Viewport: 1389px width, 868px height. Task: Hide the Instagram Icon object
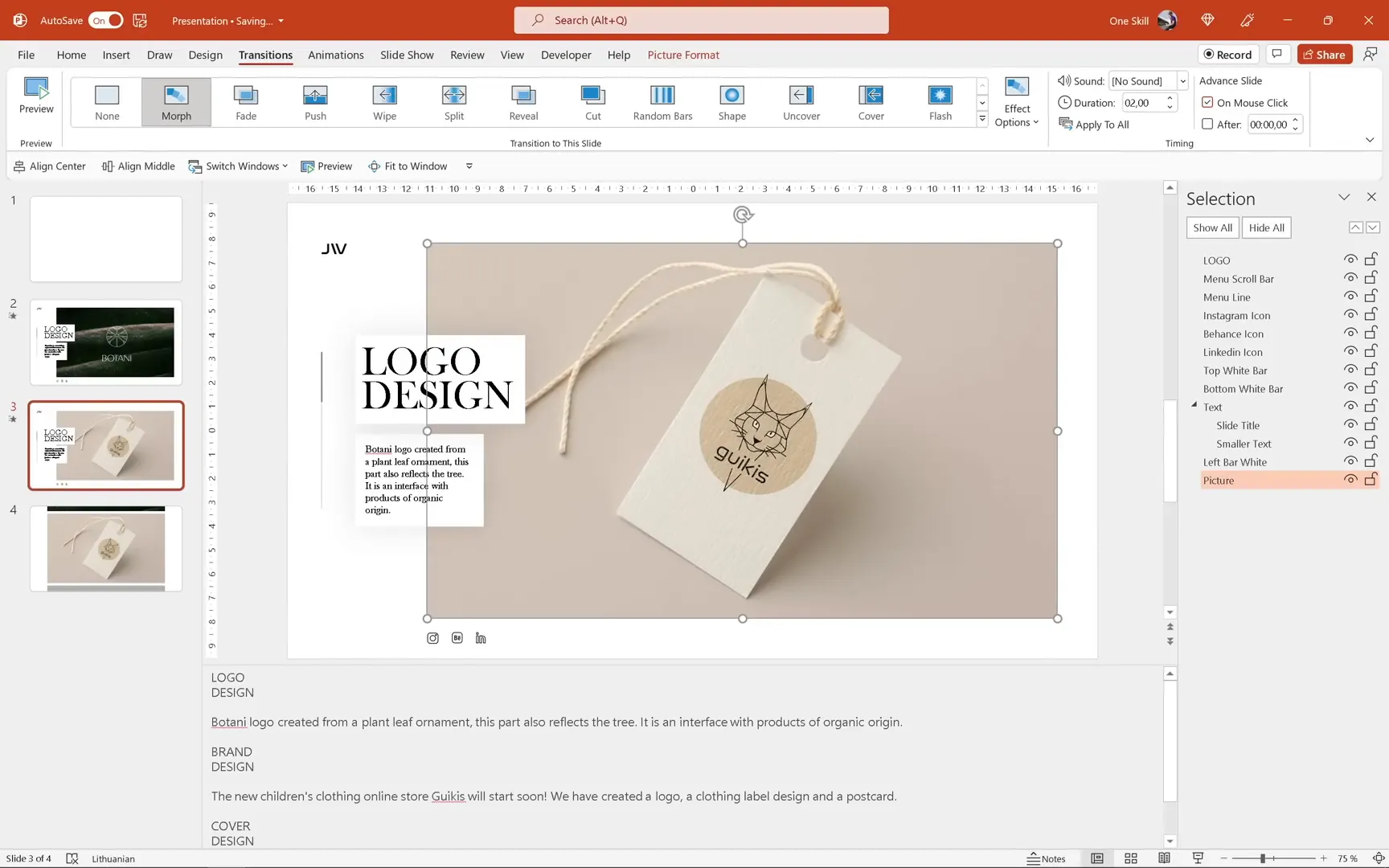pyautogui.click(x=1350, y=315)
